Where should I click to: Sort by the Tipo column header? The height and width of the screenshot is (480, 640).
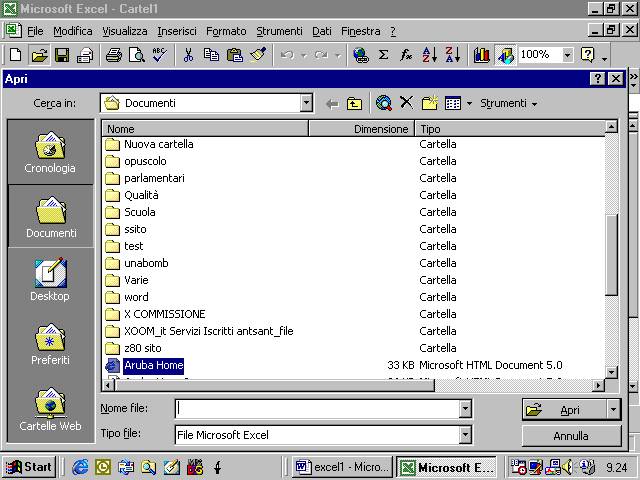pos(510,129)
